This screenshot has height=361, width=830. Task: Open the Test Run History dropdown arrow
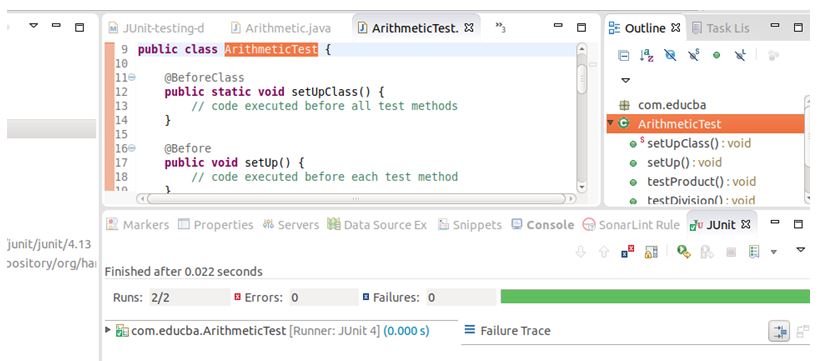click(774, 252)
